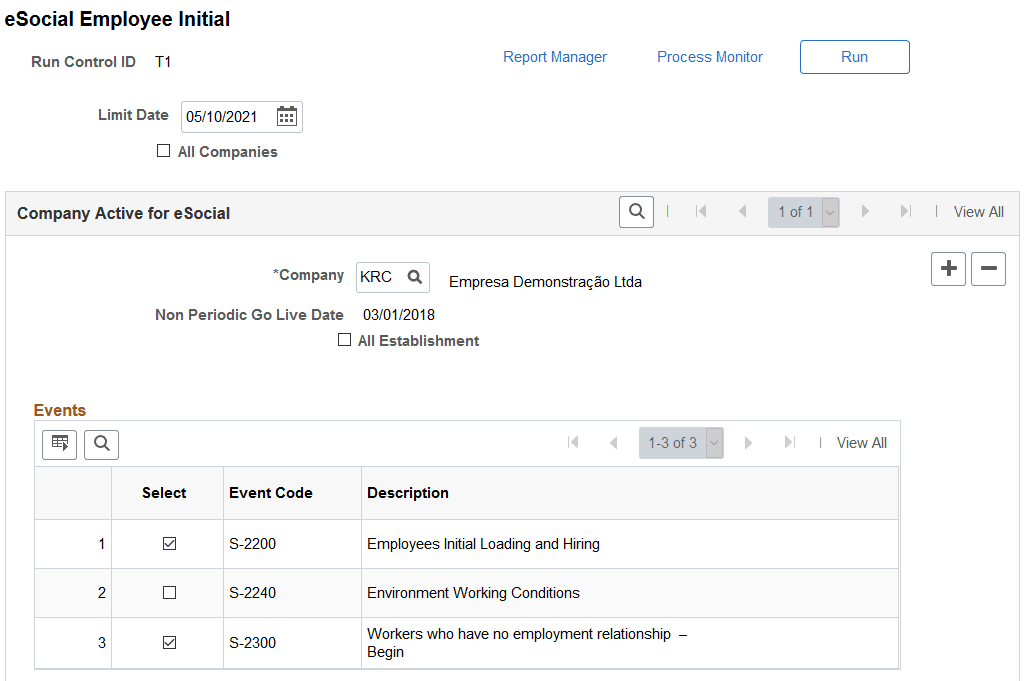Click the Run button
The width and height of the screenshot is (1031, 681).
(x=854, y=57)
